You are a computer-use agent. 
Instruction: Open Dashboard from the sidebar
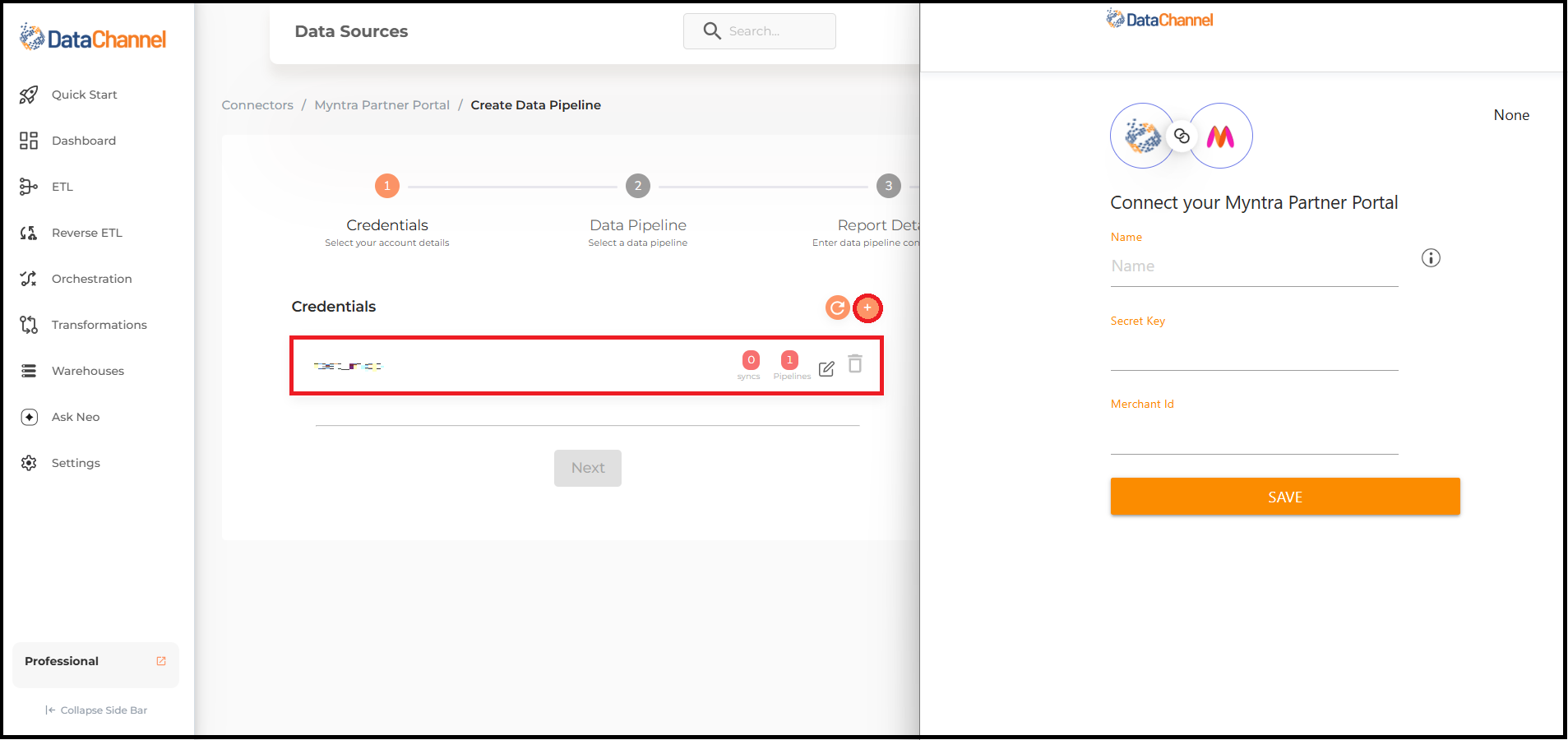(x=84, y=141)
